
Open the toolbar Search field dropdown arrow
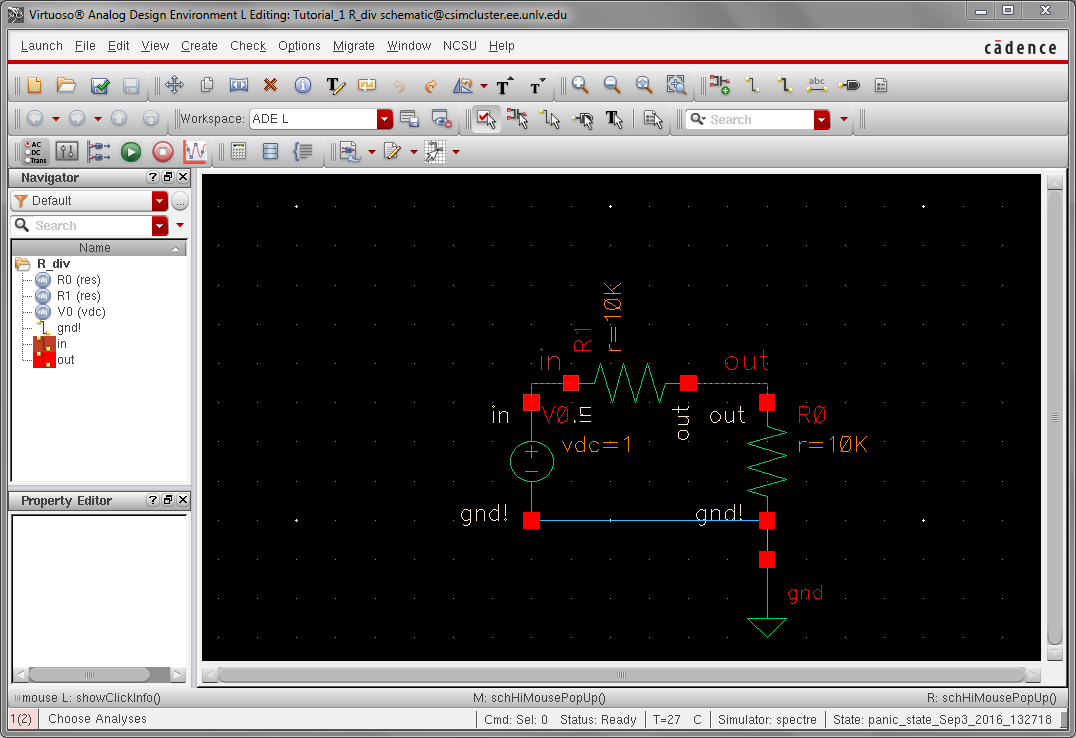(822, 119)
